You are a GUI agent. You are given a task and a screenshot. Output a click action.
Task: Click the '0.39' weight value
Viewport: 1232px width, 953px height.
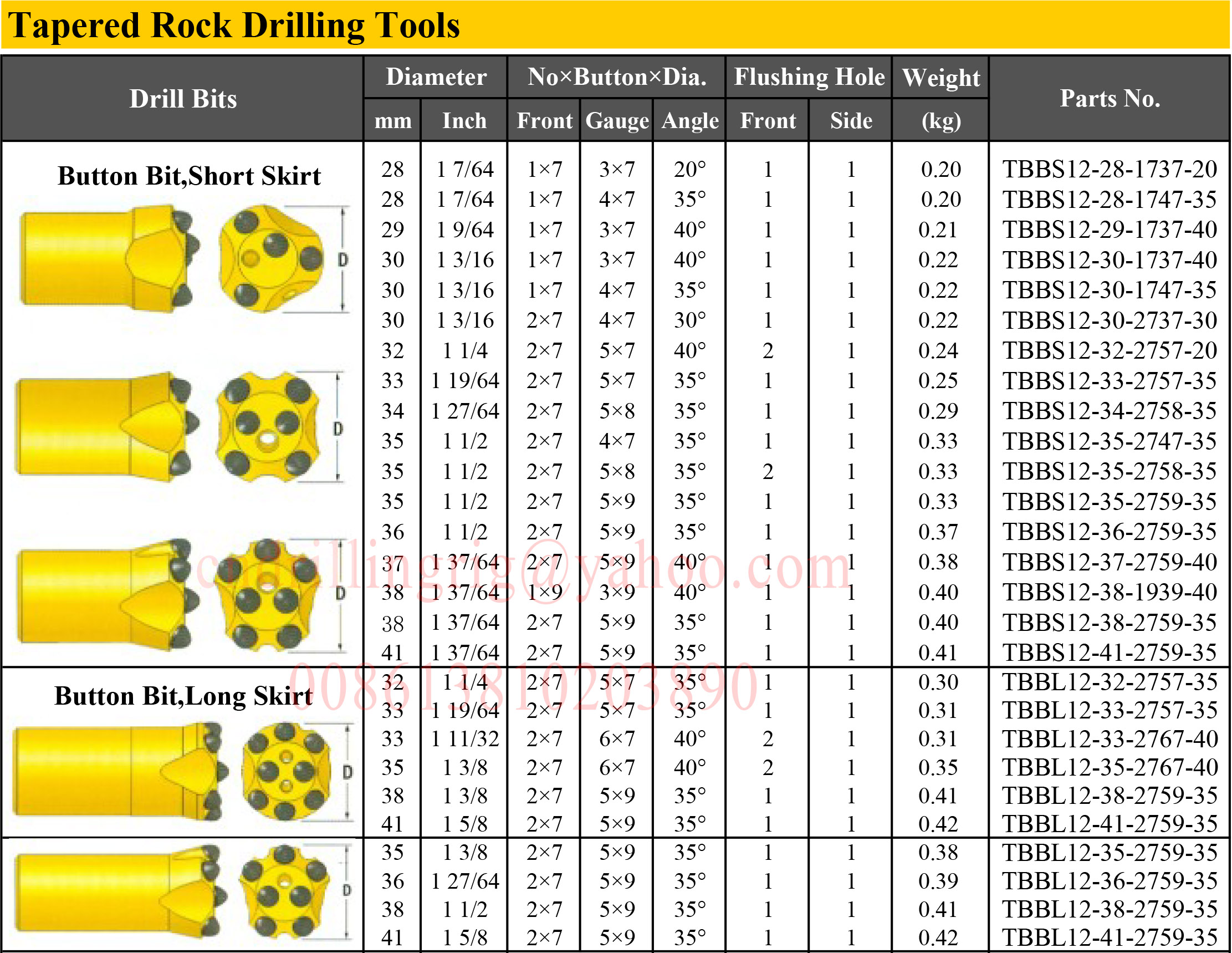(x=938, y=881)
